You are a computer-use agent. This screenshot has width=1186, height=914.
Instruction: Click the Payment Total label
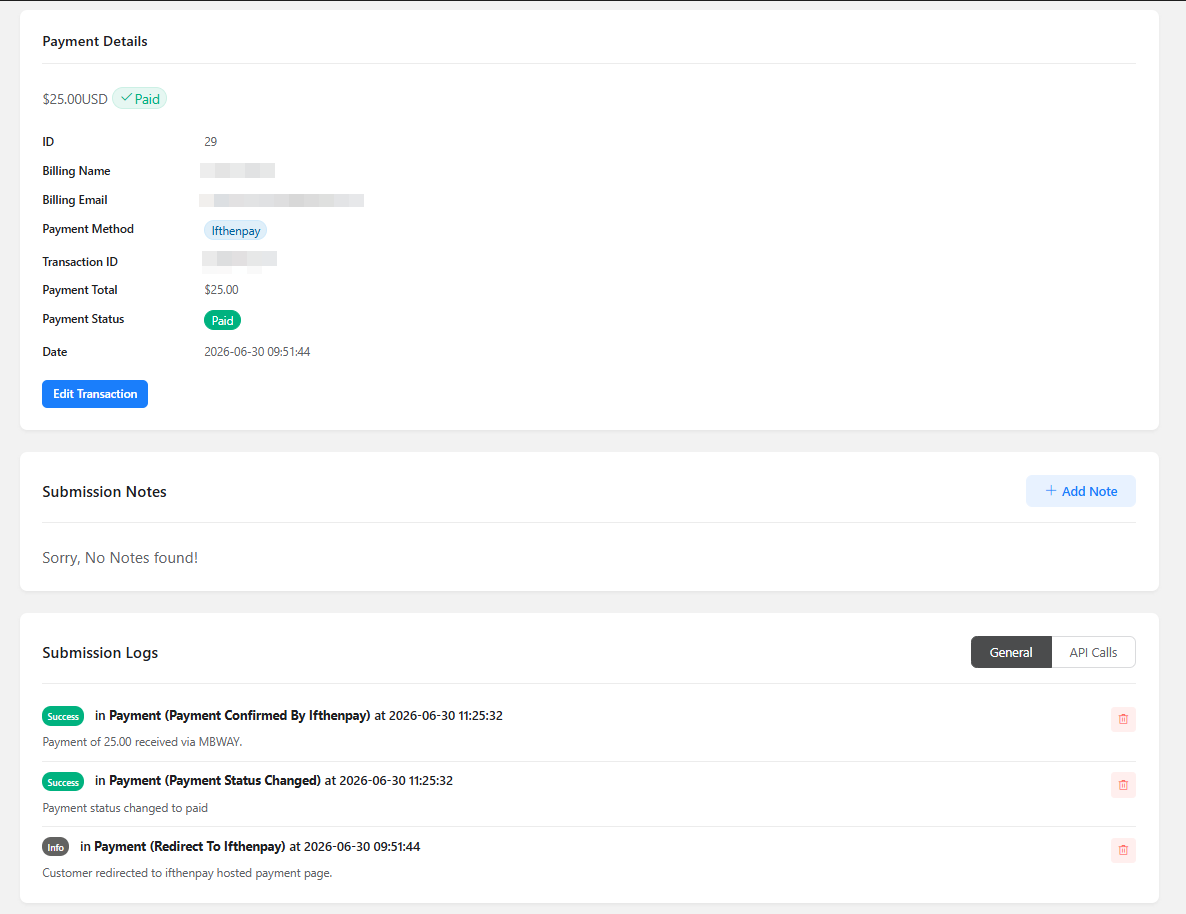(x=80, y=290)
